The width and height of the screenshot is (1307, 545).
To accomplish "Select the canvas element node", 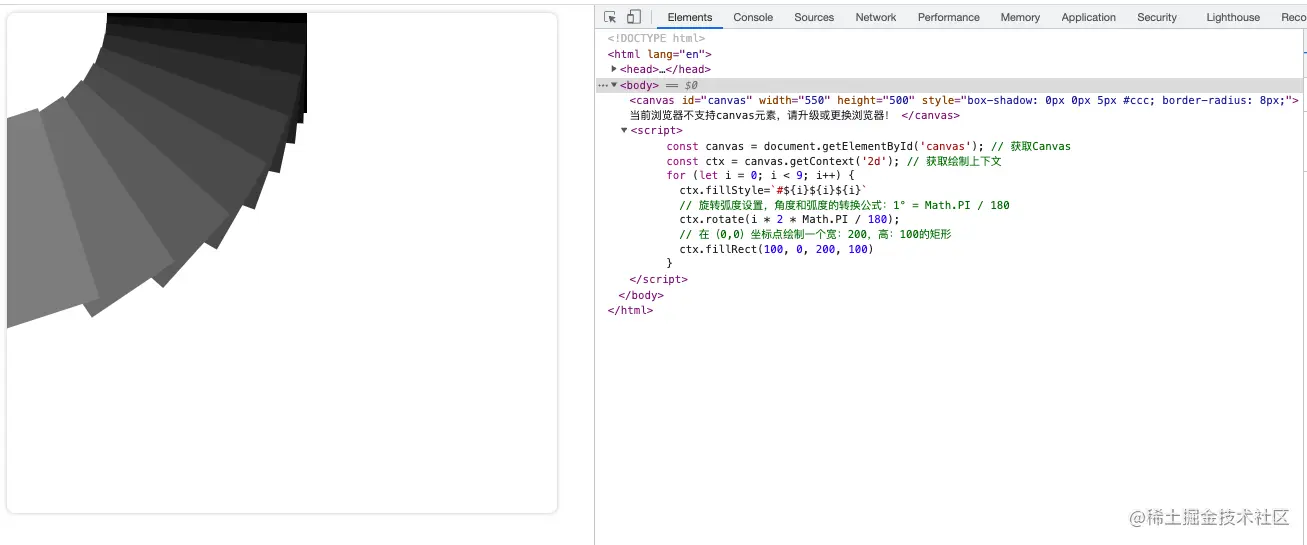I will (x=964, y=100).
